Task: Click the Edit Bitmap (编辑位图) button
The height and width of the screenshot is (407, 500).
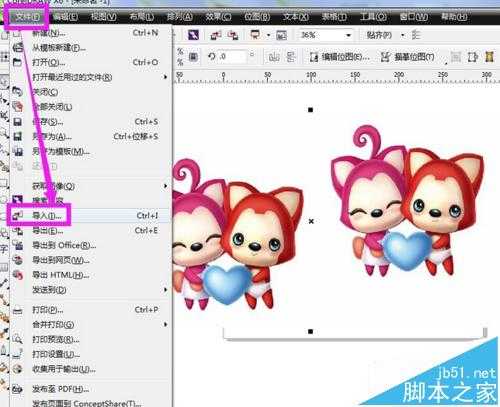Action: click(339, 57)
